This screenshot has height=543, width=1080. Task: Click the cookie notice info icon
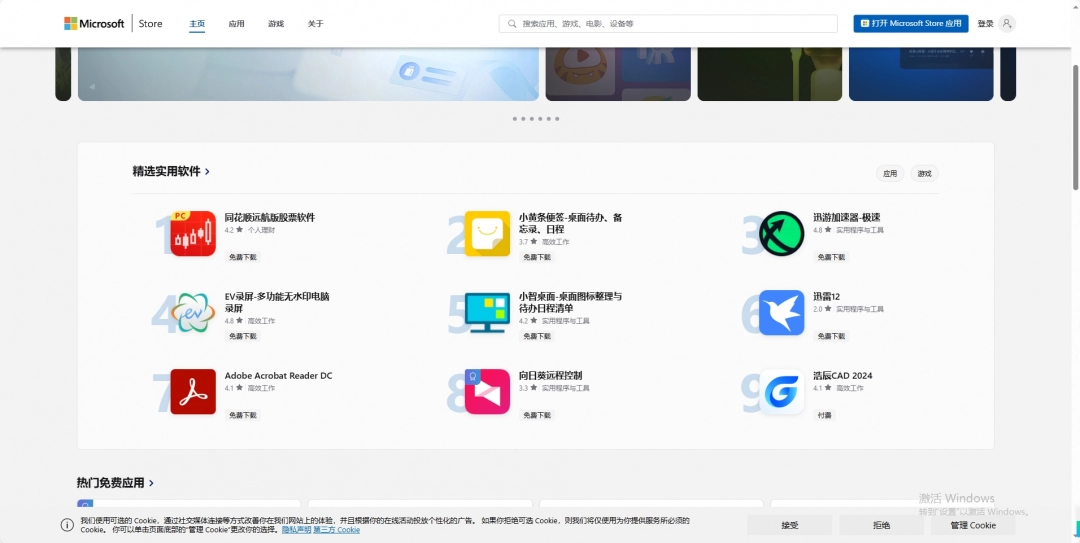tap(67, 525)
